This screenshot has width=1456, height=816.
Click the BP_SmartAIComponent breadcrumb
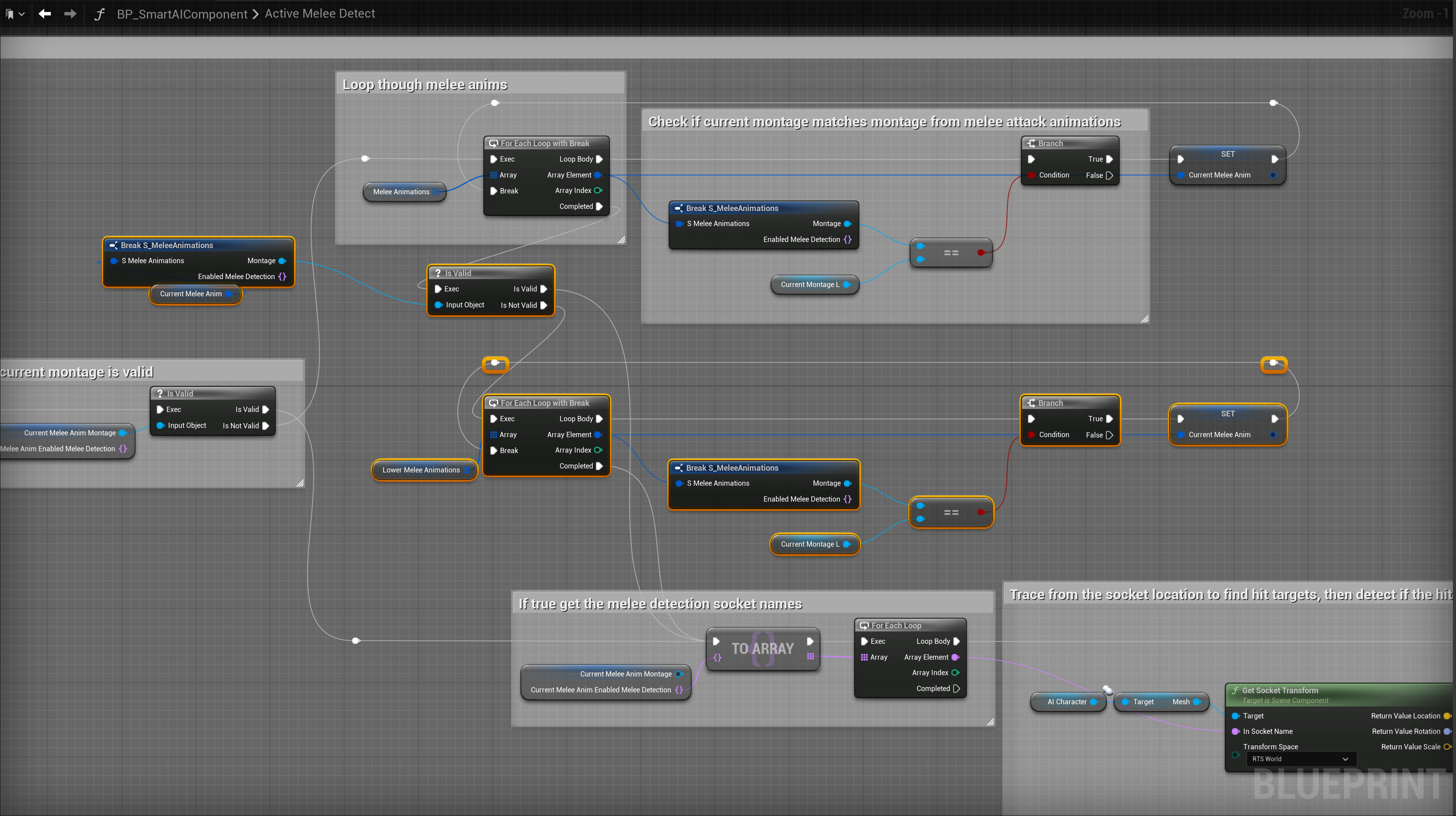[182, 14]
